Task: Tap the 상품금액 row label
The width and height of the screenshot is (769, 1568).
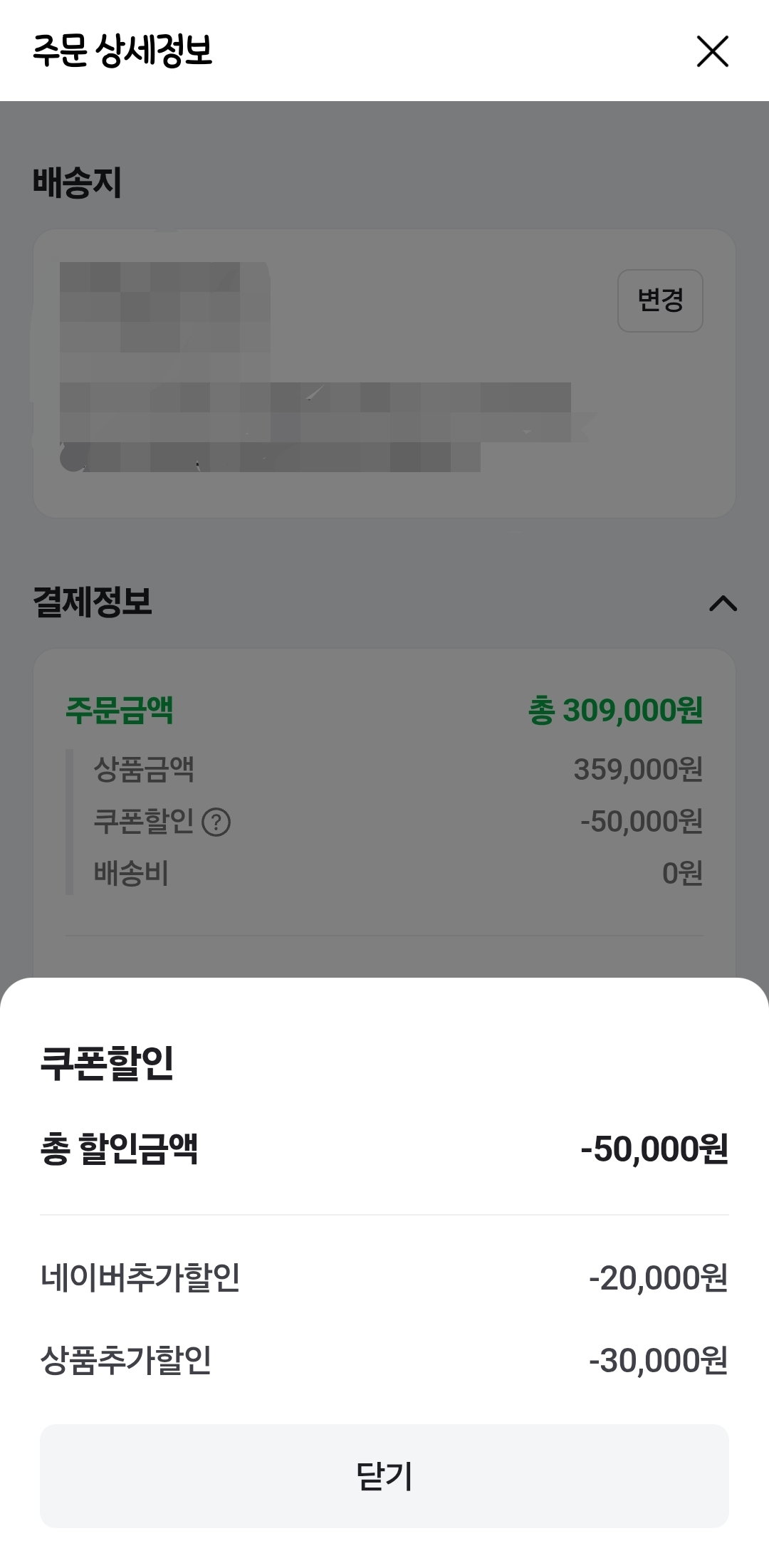Action: tap(144, 769)
